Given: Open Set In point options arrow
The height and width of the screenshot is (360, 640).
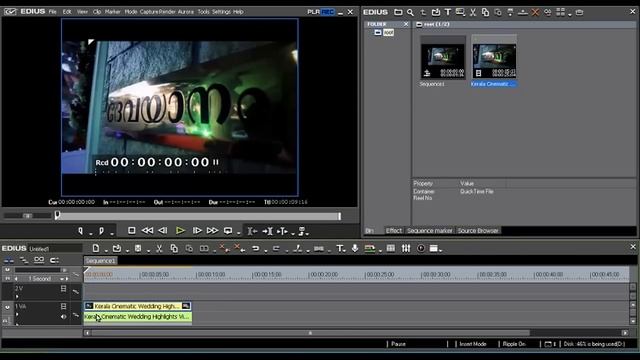Looking at the screenshot, I should (91, 233).
